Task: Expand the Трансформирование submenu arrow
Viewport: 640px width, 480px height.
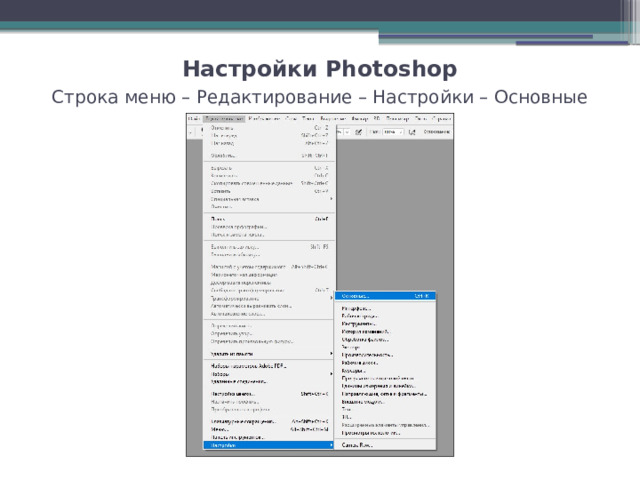Action: [x=331, y=298]
